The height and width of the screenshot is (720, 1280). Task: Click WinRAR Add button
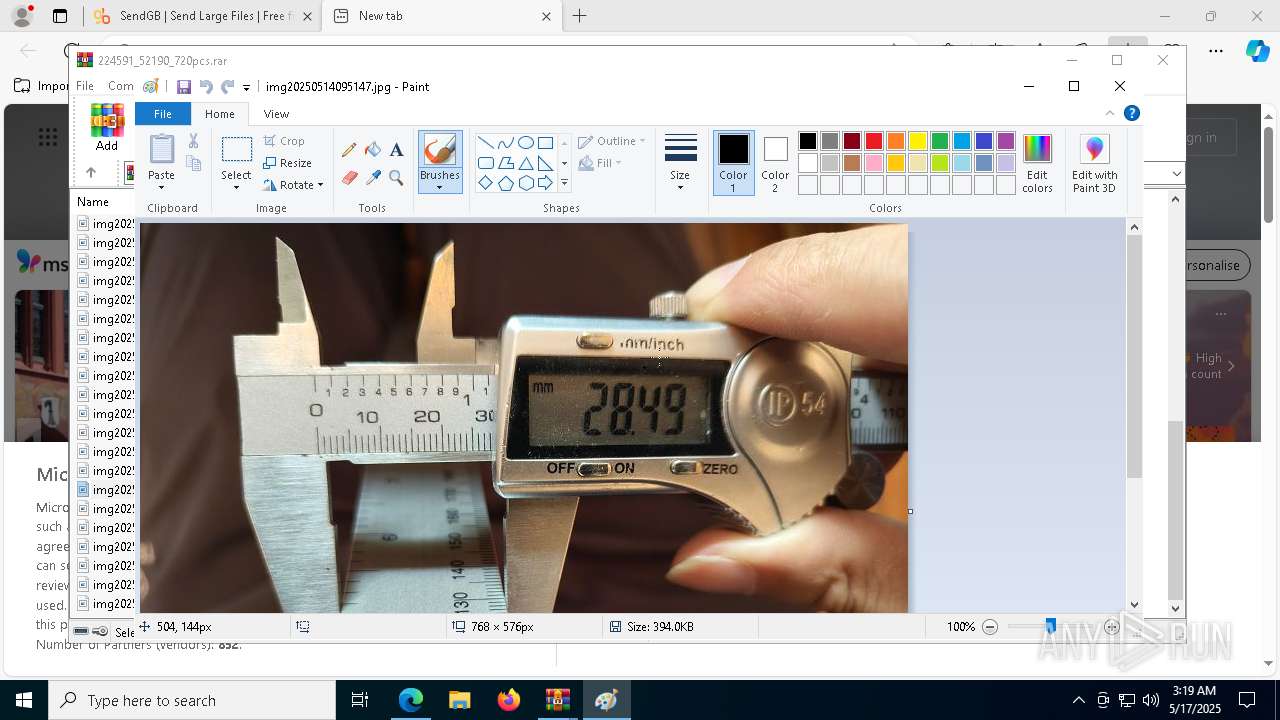107,127
